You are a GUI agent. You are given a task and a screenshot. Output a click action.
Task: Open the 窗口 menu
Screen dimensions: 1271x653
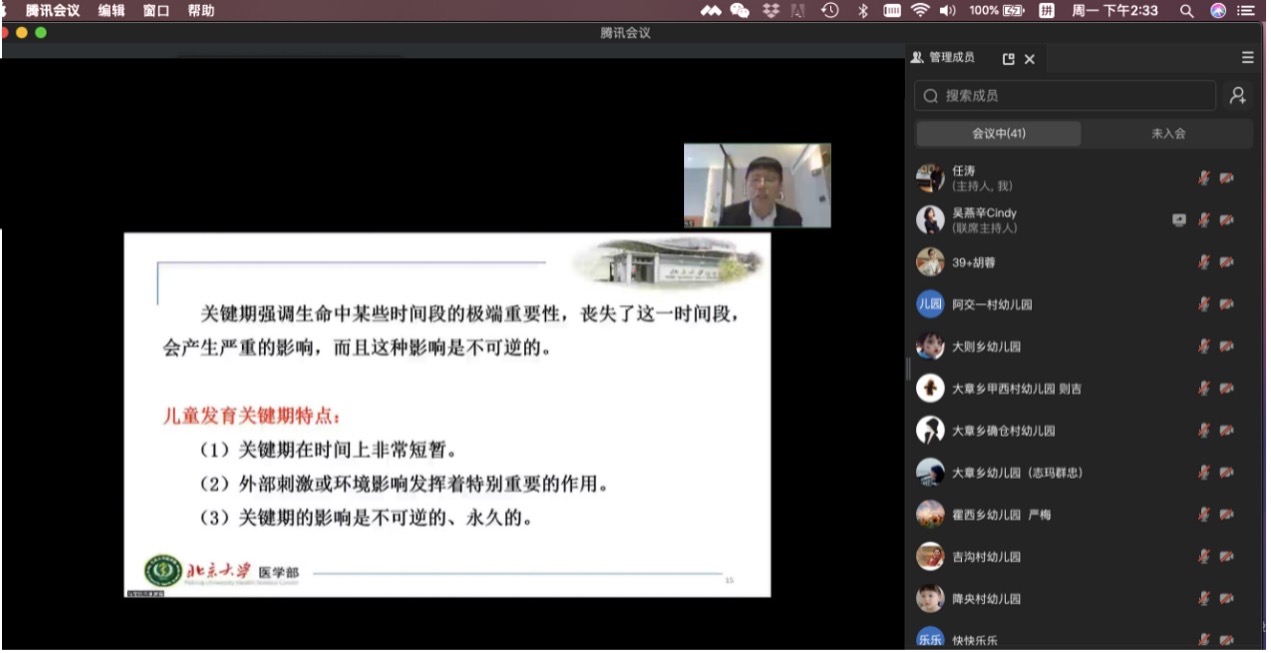pos(156,11)
